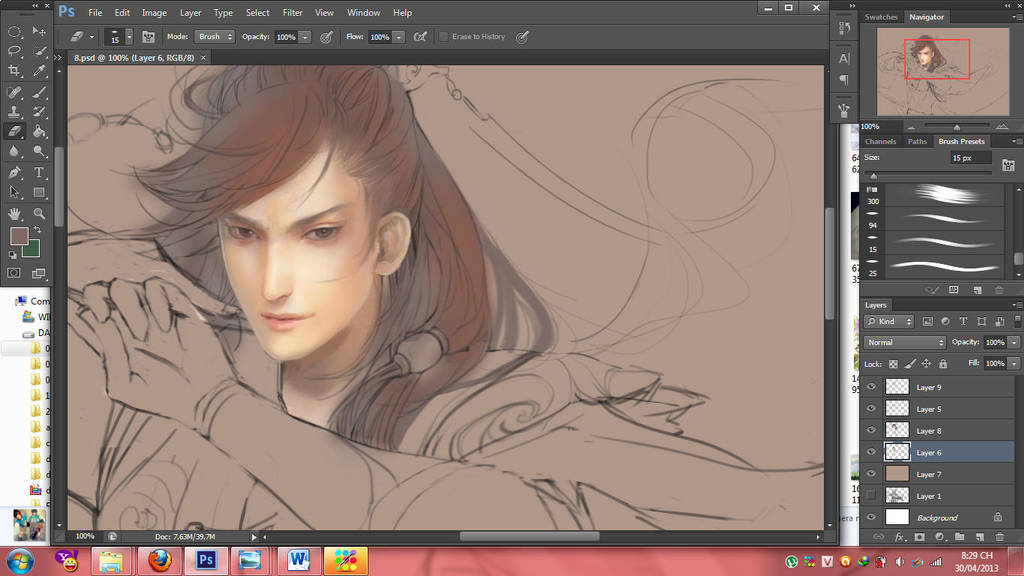Expand the layer blend mode dropdown showing Normal
This screenshot has width=1024, height=576.
904,342
